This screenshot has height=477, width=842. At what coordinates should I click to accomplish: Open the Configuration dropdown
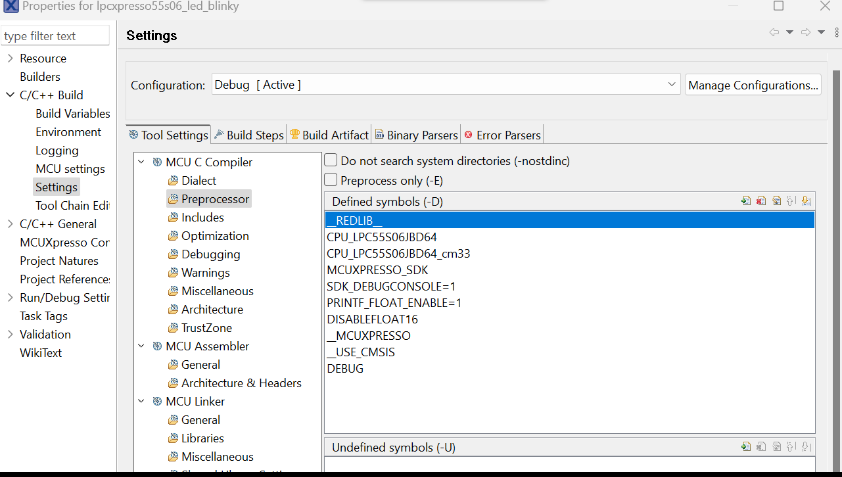click(446, 85)
